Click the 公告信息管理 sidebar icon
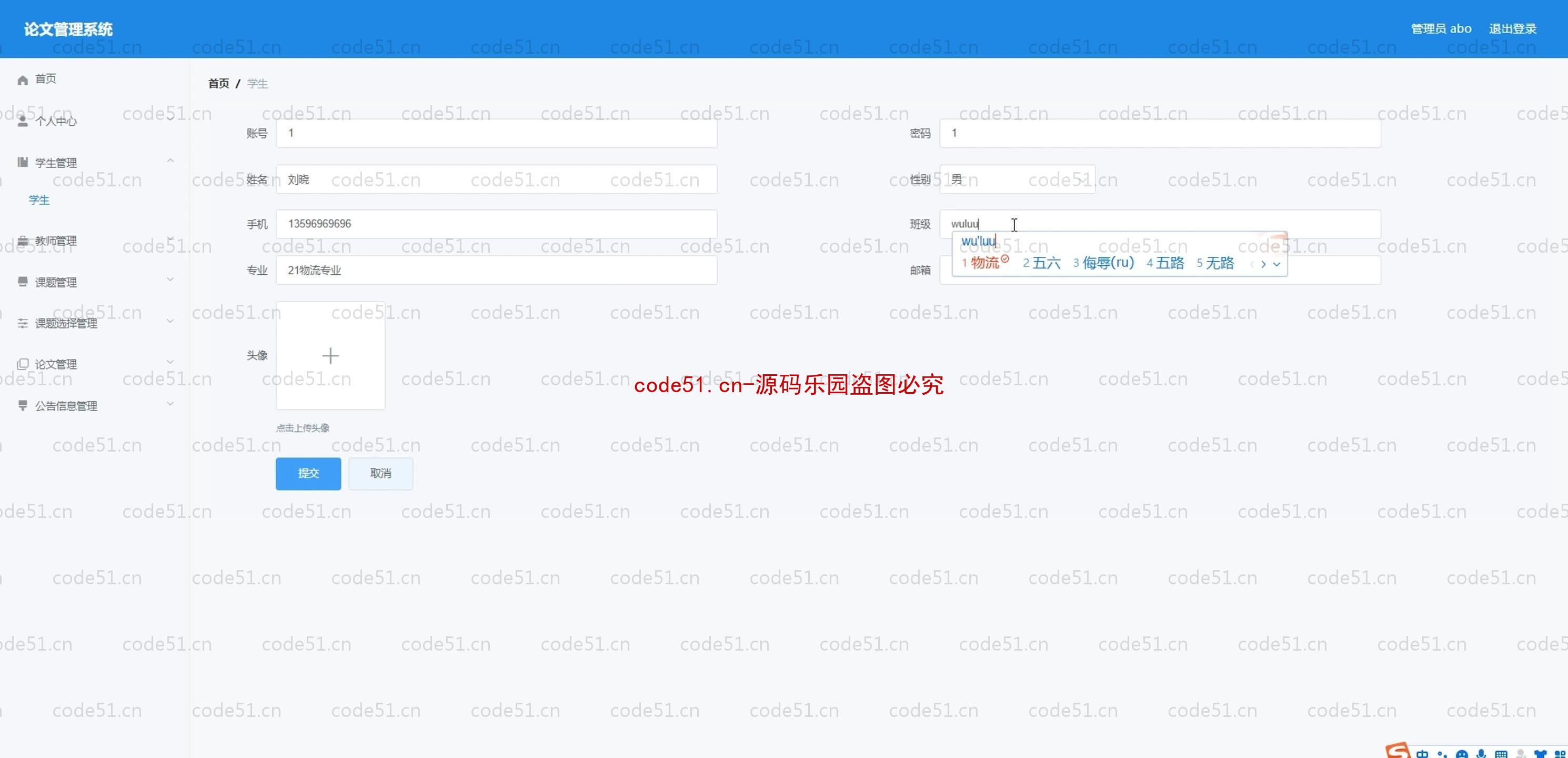Screen dimensions: 1568x758 coord(23,405)
